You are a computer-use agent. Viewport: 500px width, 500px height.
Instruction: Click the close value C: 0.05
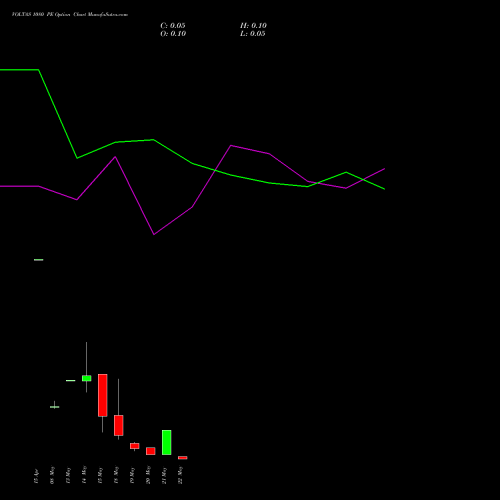click(173, 26)
